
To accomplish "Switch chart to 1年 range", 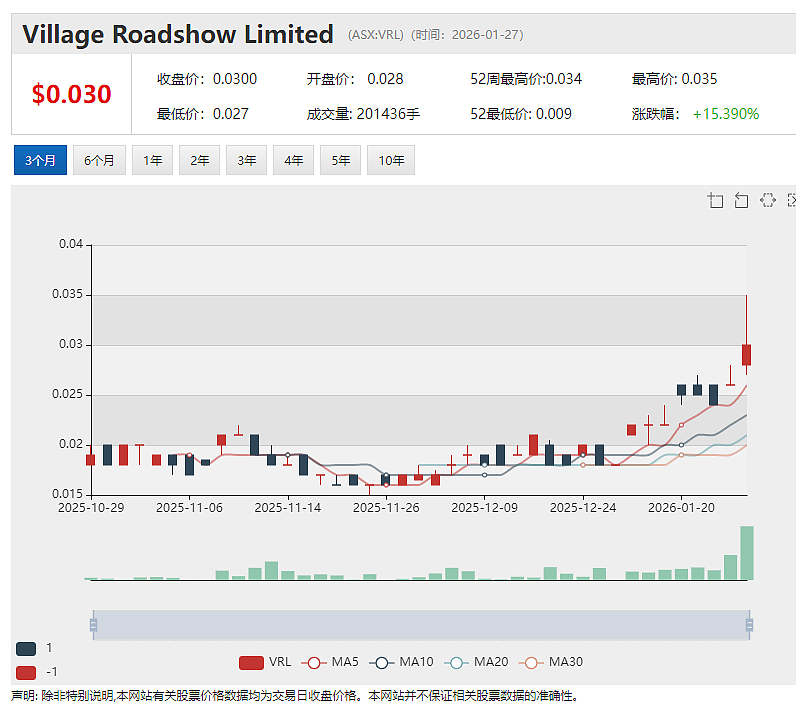I will click(152, 160).
